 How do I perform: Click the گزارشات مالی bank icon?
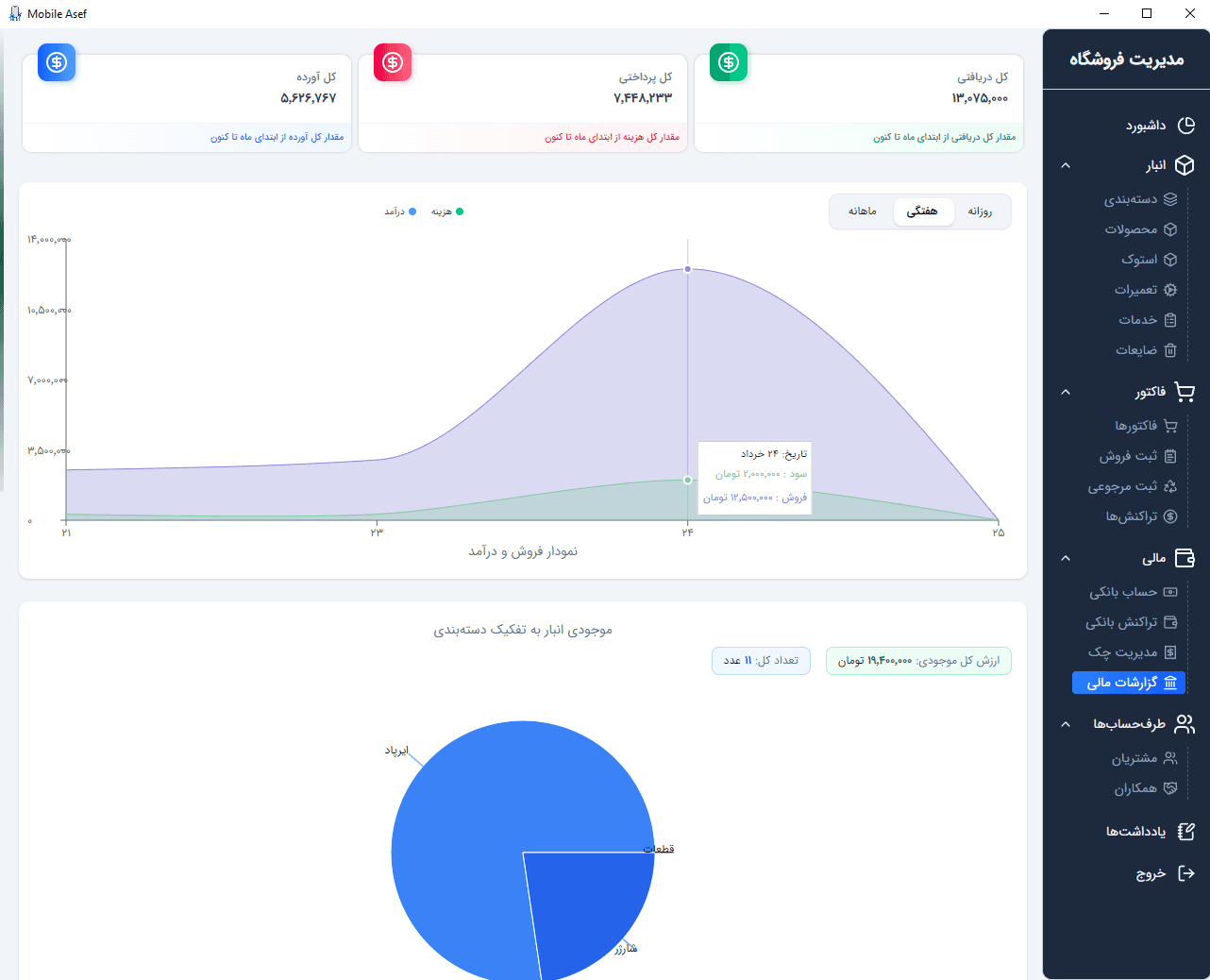point(1170,683)
